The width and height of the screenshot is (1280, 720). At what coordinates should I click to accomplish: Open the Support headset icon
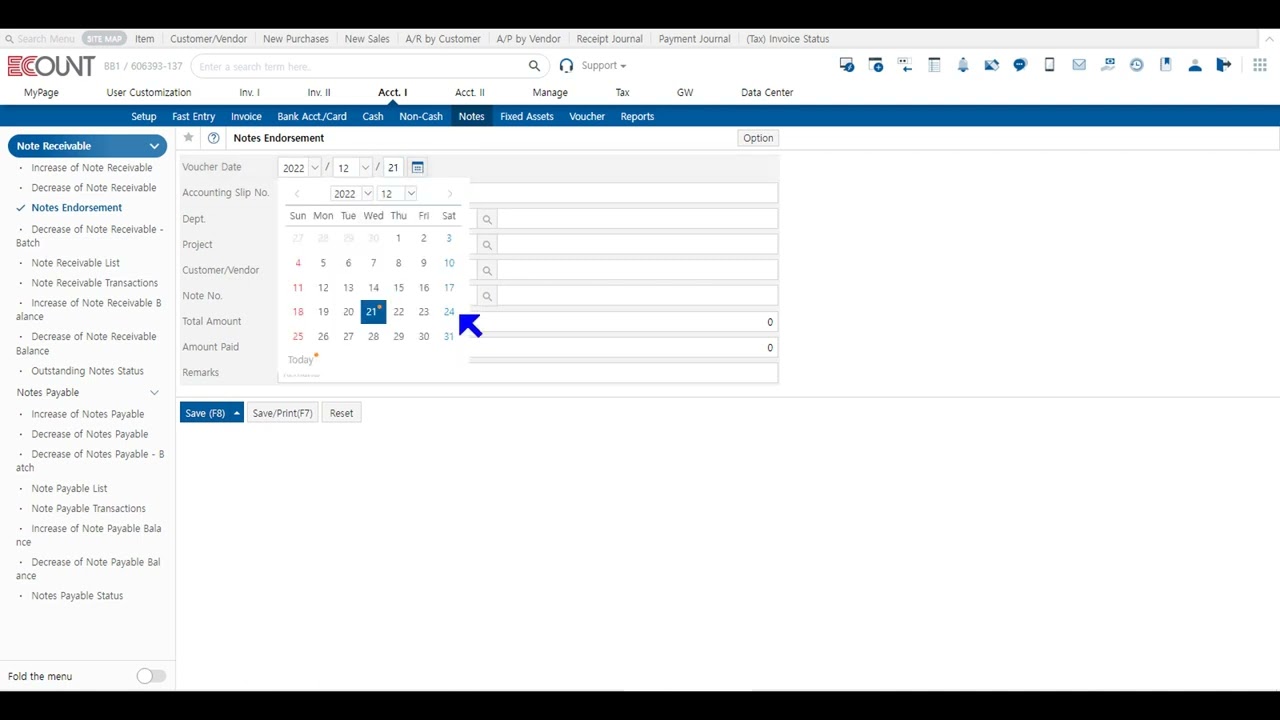pos(567,66)
